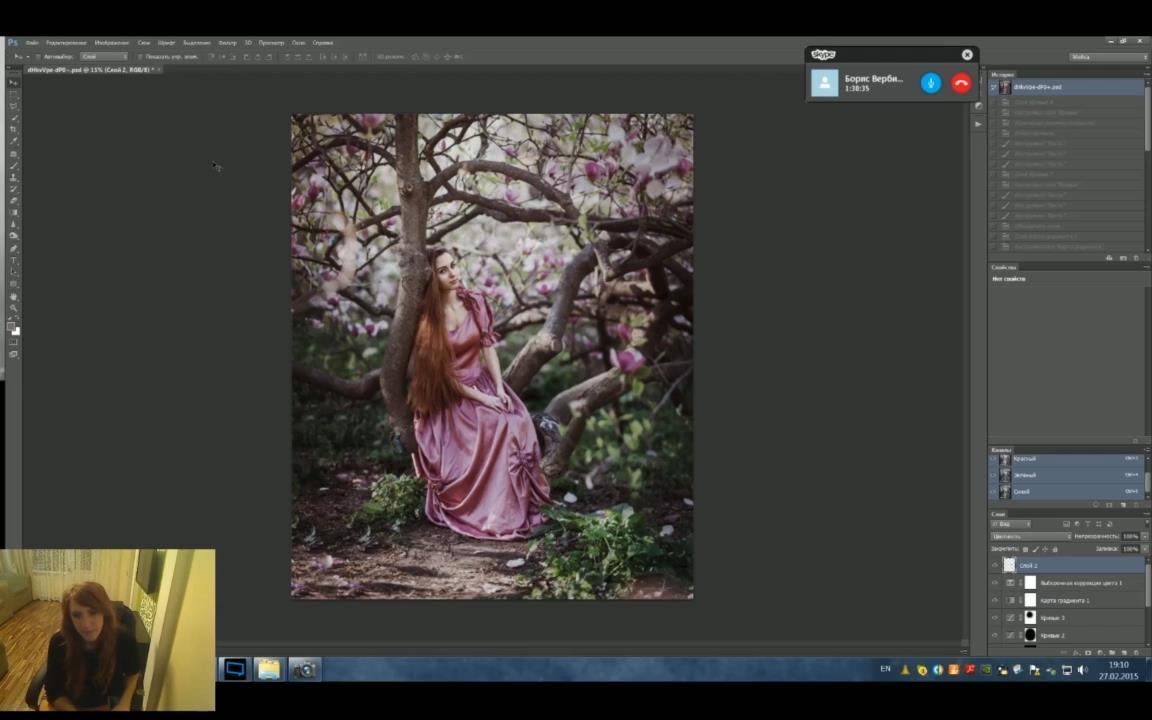Hide the Кривые 3 layer
Image resolution: width=1152 pixels, height=720 pixels.
(995, 618)
